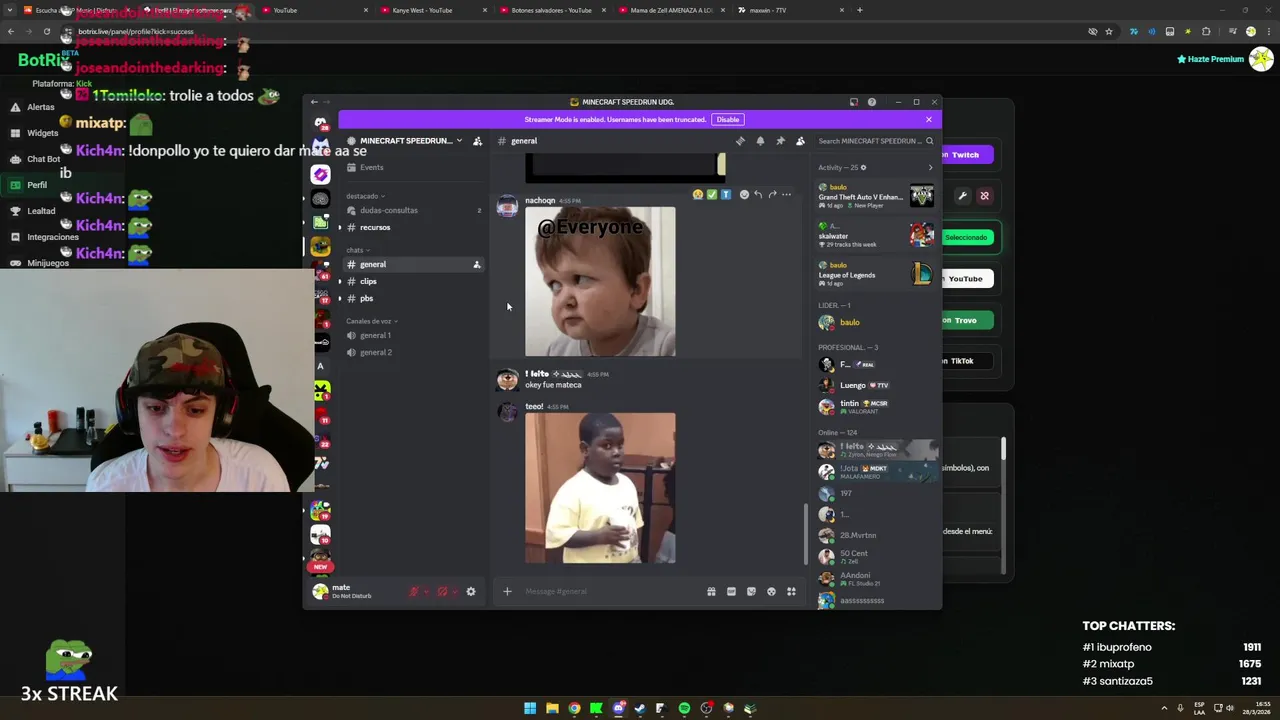This screenshot has height=720, width=1280.
Task: Open the @Everyone GIF image
Action: 600,281
